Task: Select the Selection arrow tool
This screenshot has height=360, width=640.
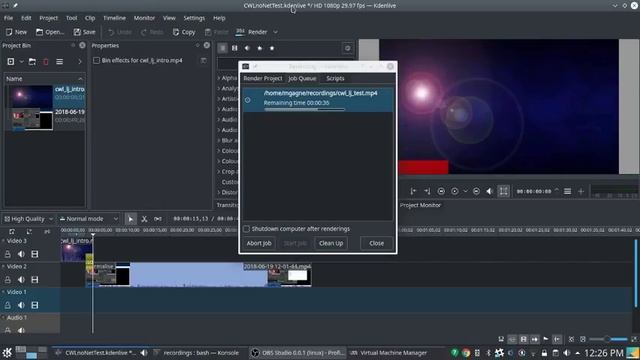Action: point(131,219)
